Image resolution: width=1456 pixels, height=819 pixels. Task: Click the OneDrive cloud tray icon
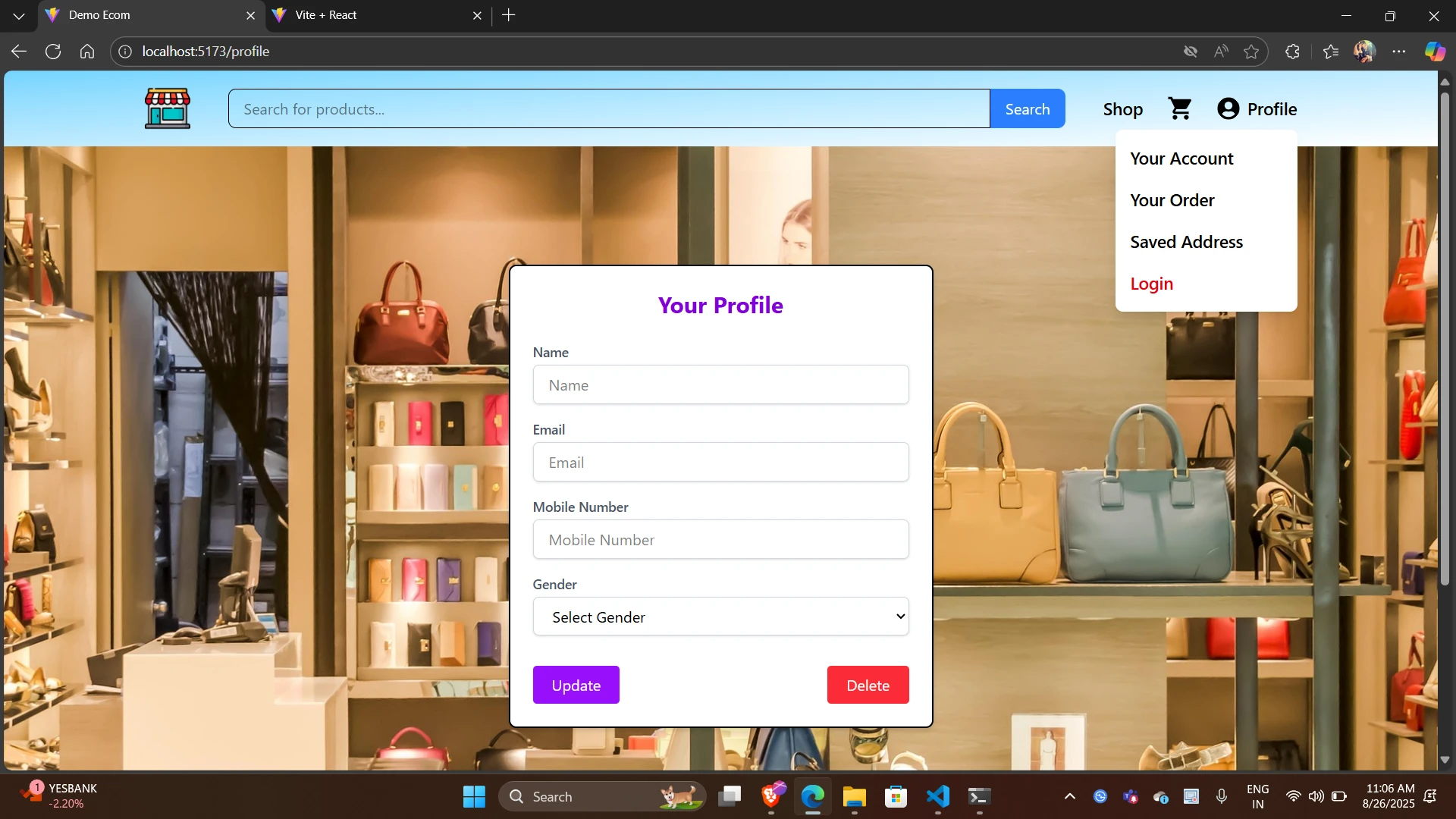click(x=1160, y=796)
